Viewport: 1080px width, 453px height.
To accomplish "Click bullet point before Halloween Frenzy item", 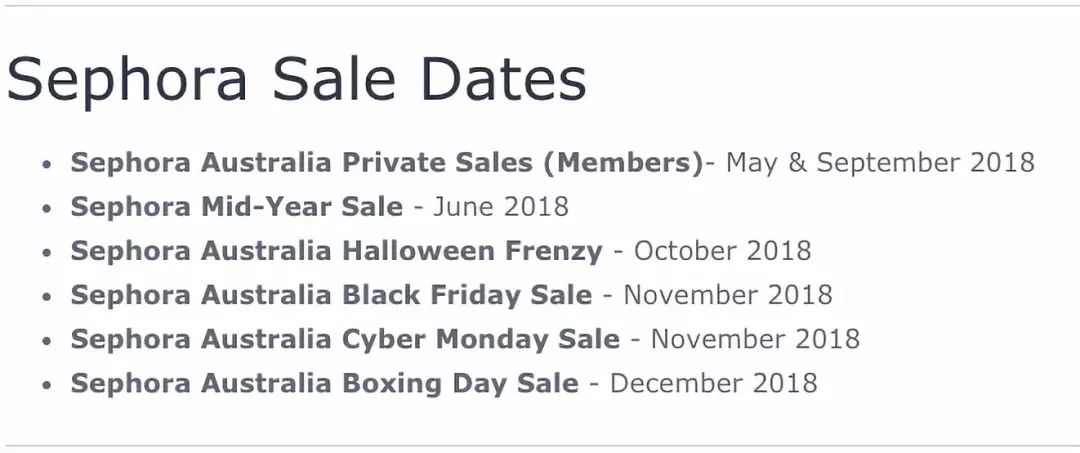I will [47, 253].
